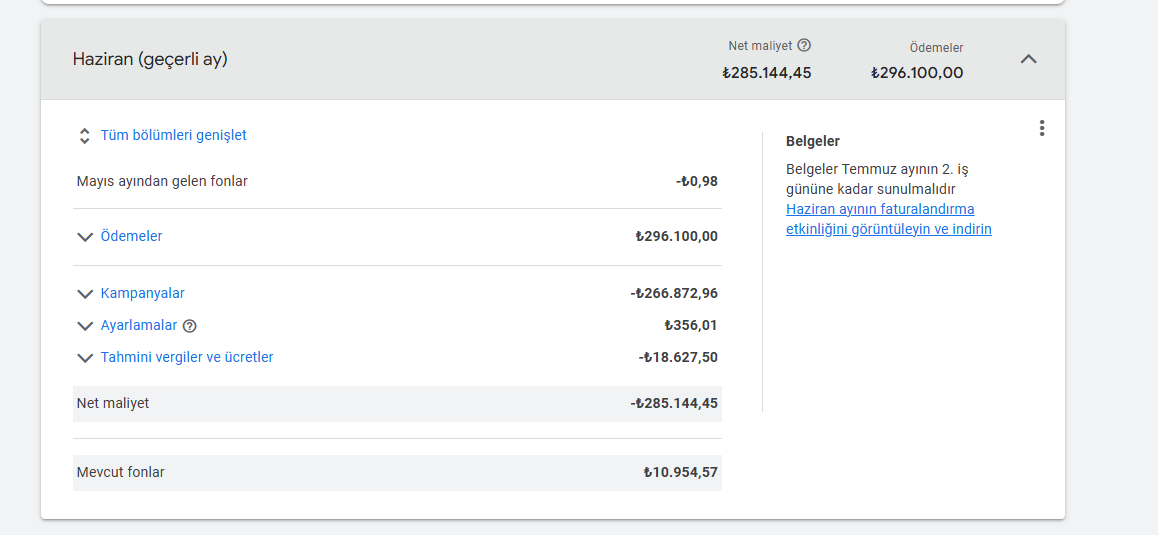Click the Ayarlamalar link text

pos(138,325)
